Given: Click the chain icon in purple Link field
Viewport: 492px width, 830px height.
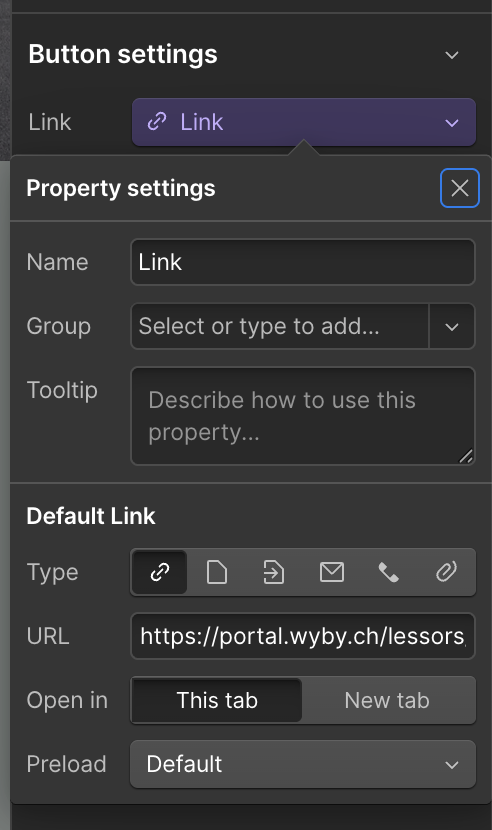Looking at the screenshot, I should pyautogui.click(x=157, y=122).
